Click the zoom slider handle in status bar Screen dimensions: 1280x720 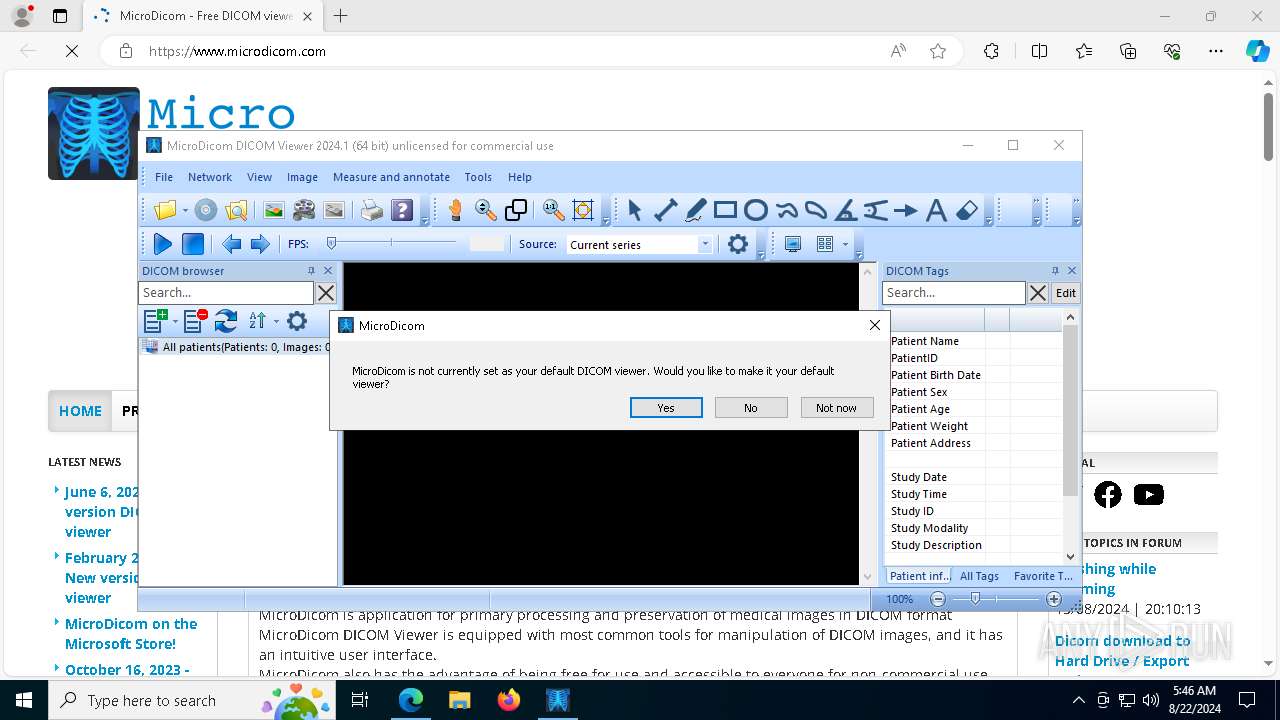[975, 599]
